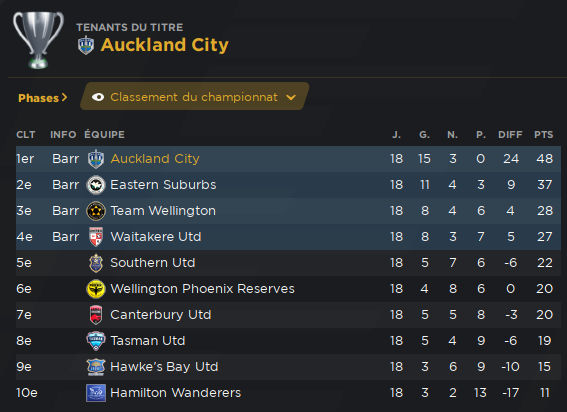Click the silver trophy cup image

(38, 40)
